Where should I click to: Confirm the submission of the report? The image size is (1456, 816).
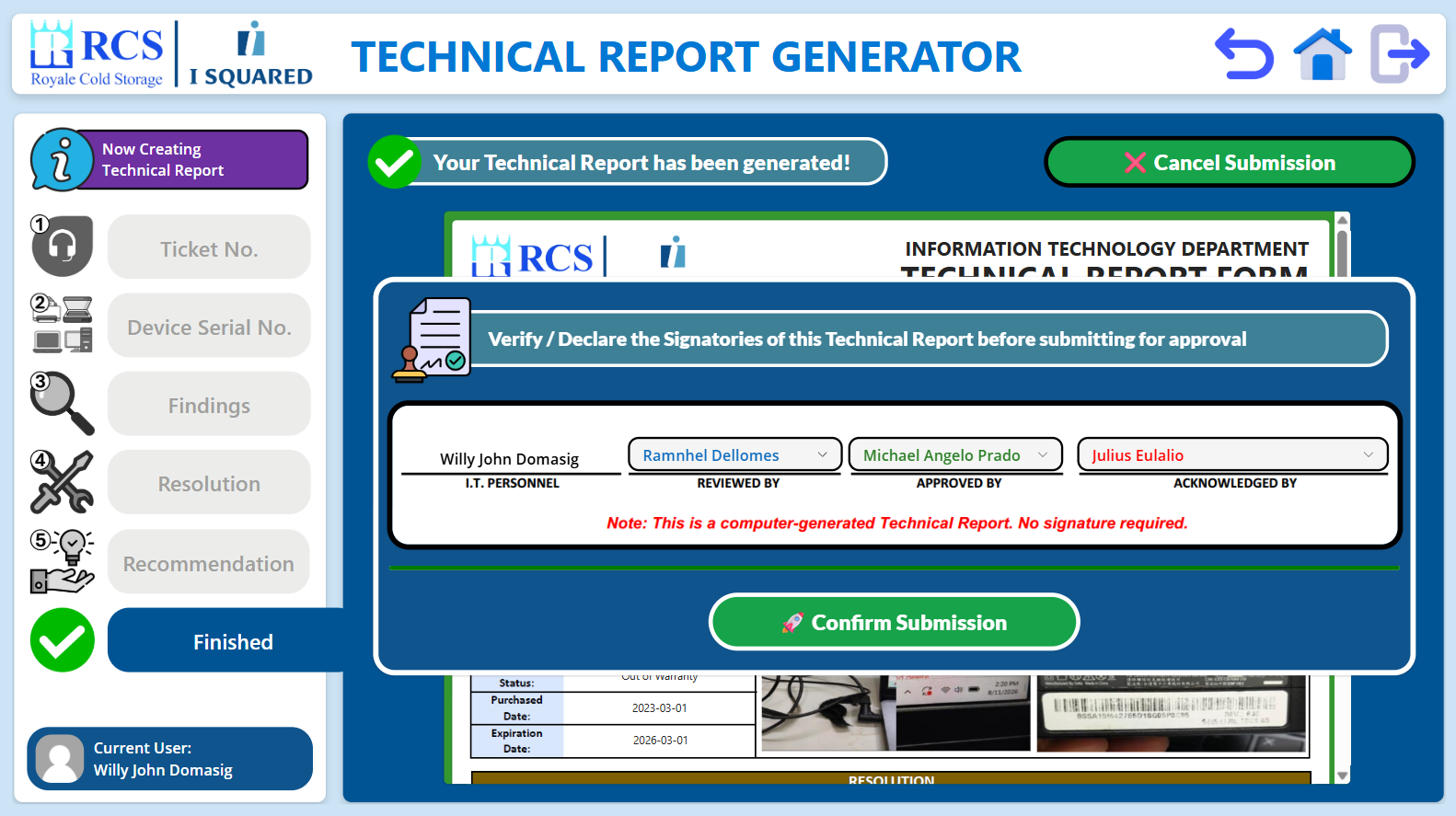pyautogui.click(x=894, y=622)
